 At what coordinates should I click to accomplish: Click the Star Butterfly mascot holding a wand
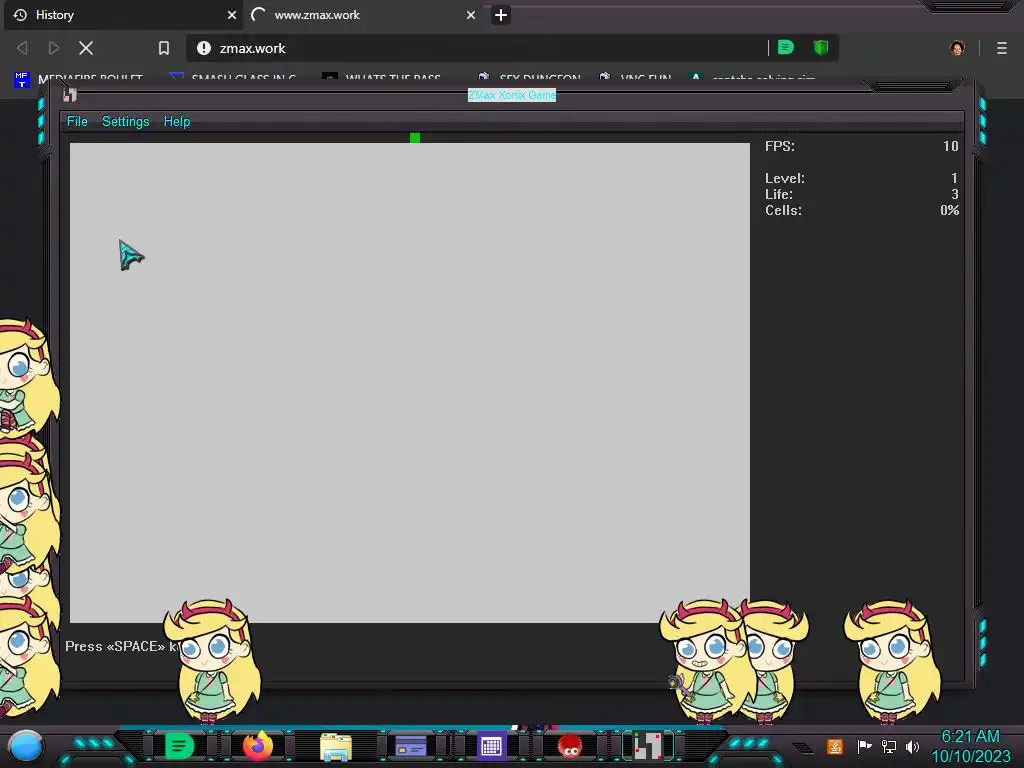[x=705, y=660]
